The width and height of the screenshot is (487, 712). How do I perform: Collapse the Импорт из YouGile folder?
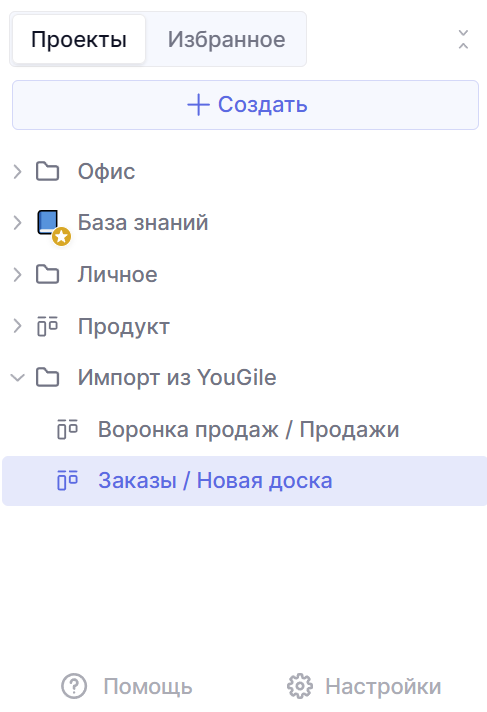tap(17, 377)
